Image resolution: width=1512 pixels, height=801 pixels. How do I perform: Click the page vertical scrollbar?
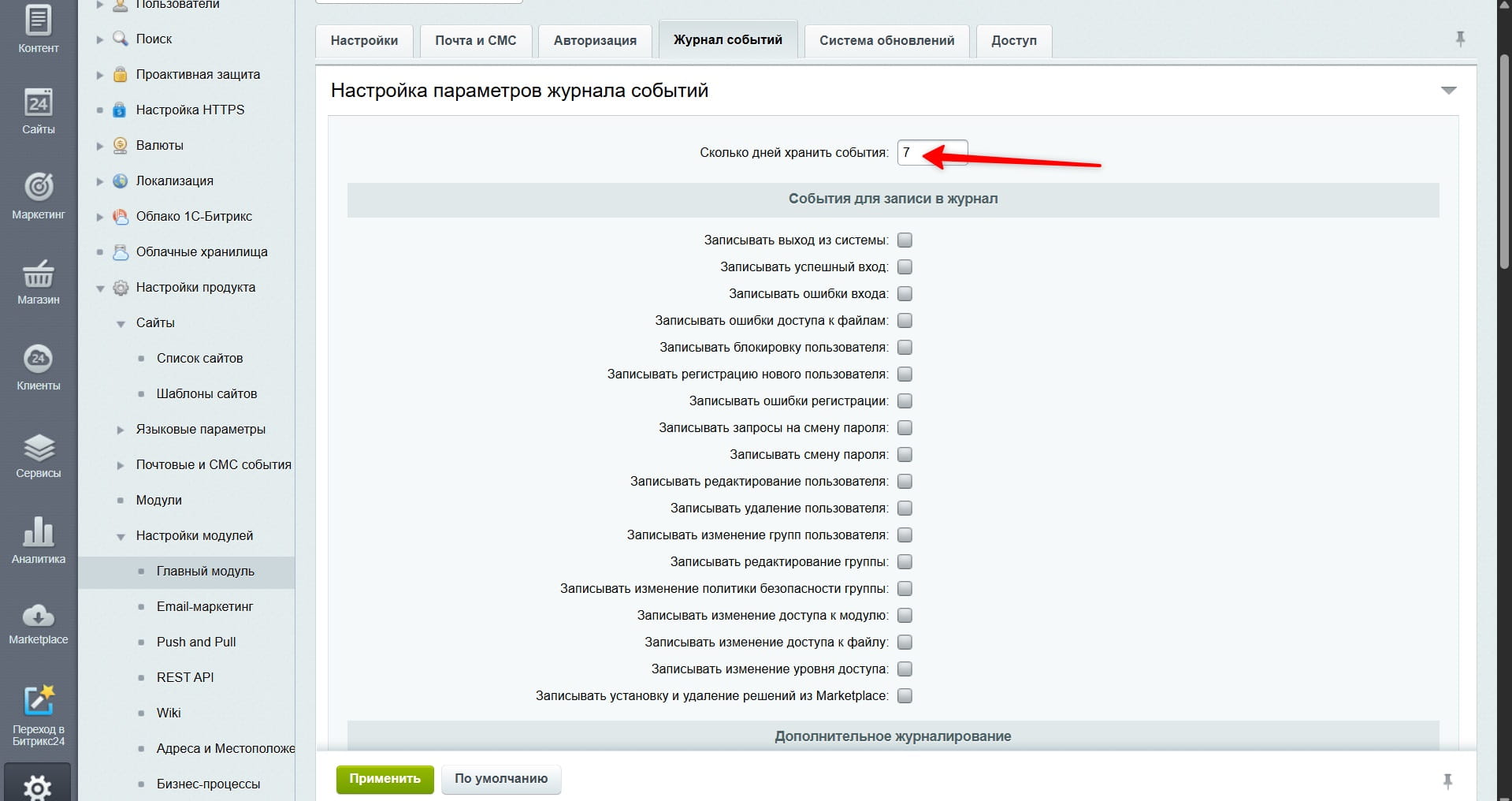[1504, 158]
